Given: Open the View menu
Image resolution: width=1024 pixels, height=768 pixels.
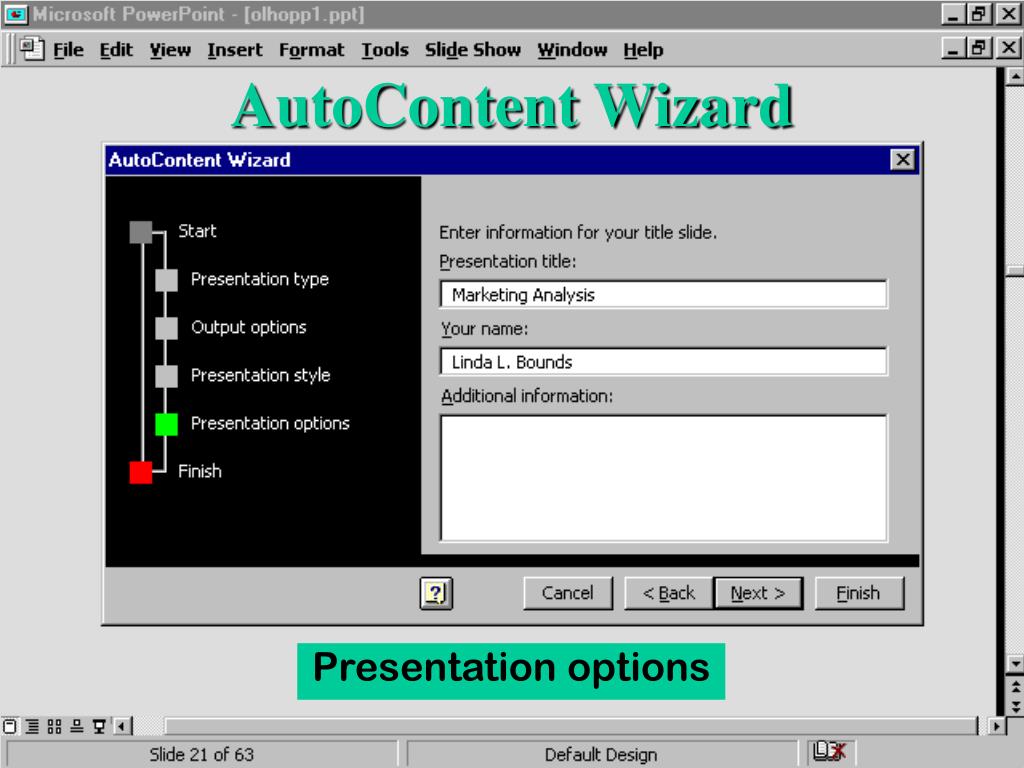Looking at the screenshot, I should pyautogui.click(x=170, y=50).
